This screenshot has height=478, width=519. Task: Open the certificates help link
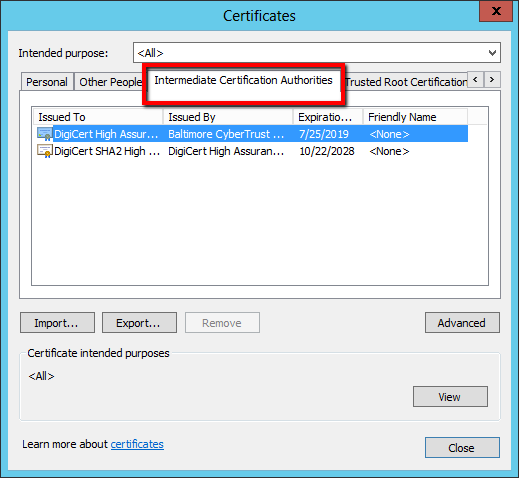137,444
